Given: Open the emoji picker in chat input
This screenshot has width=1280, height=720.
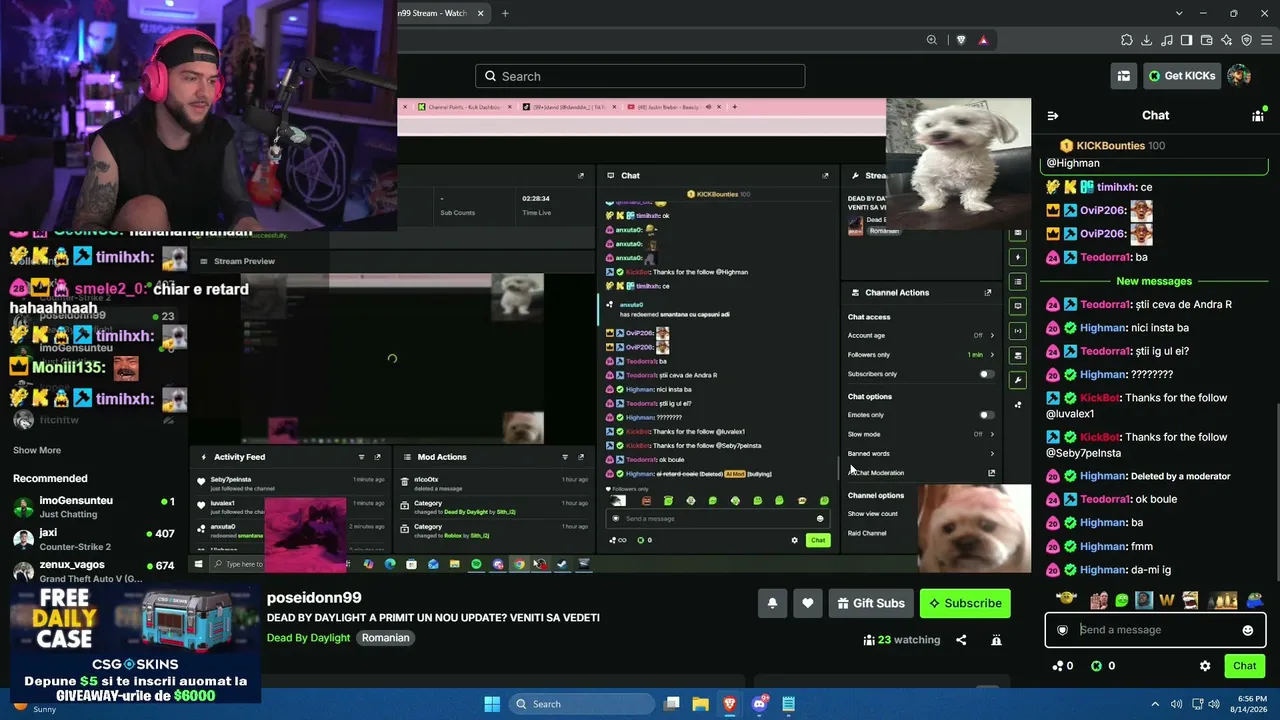Looking at the screenshot, I should pyautogui.click(x=1247, y=630).
